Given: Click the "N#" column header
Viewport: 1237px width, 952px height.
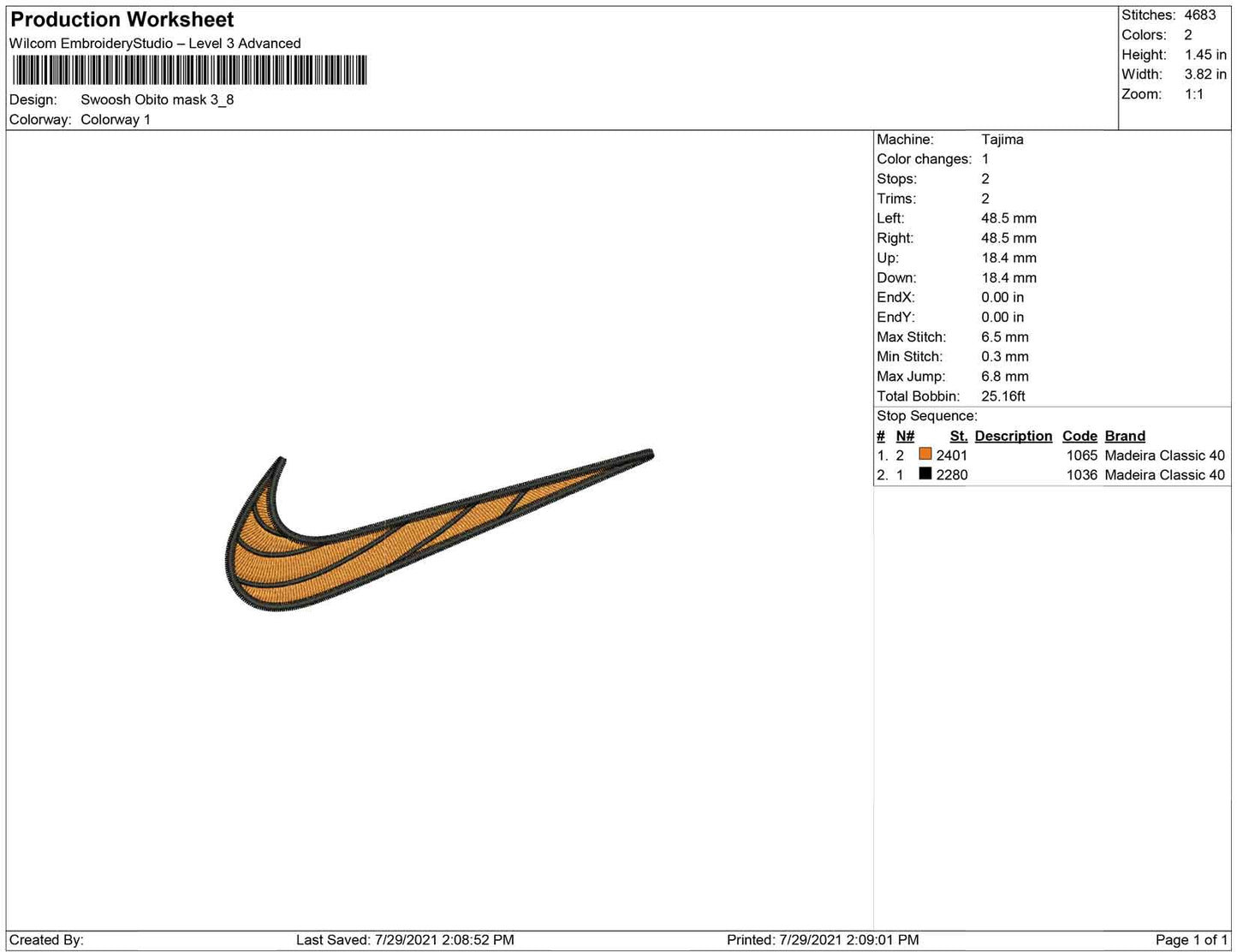Looking at the screenshot, I should (x=905, y=436).
